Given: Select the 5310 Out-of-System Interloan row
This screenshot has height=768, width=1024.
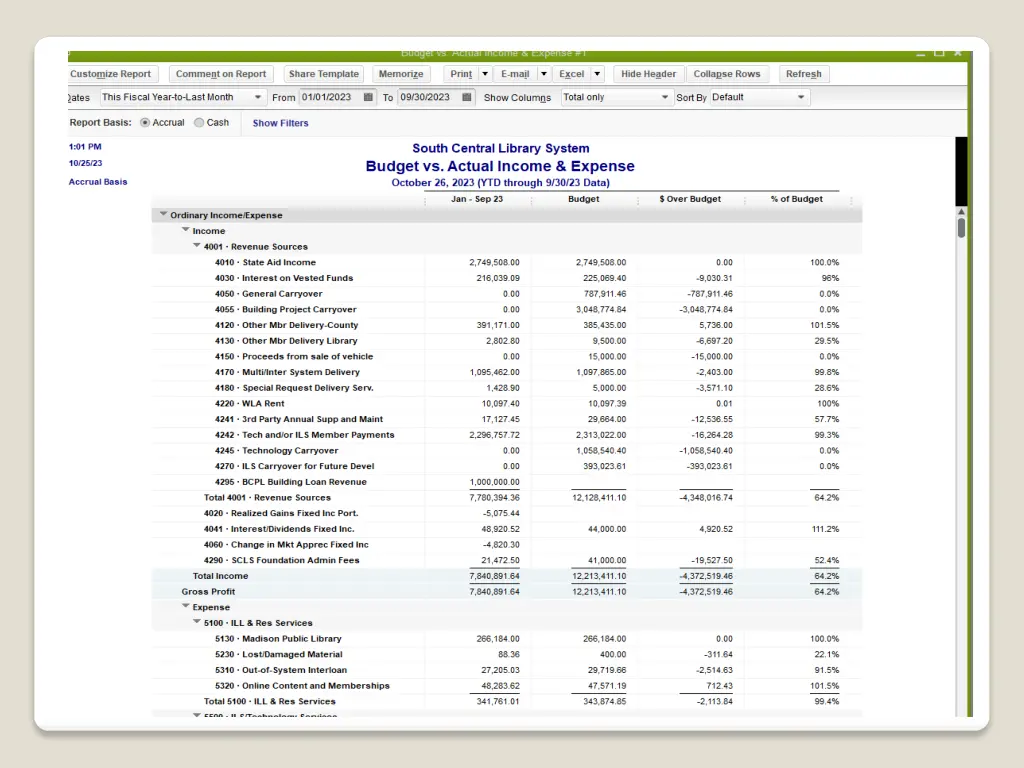Looking at the screenshot, I should pyautogui.click(x=507, y=669).
